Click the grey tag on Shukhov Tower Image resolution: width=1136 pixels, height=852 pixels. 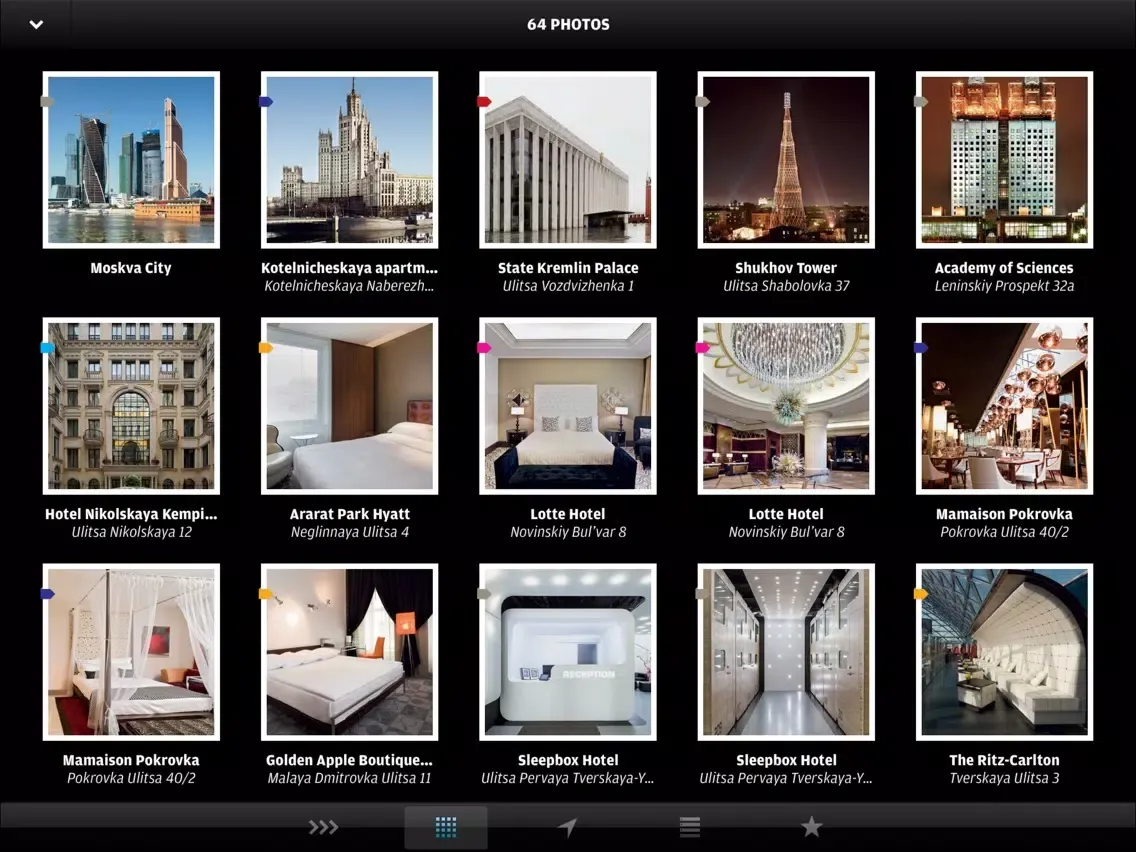coord(702,101)
